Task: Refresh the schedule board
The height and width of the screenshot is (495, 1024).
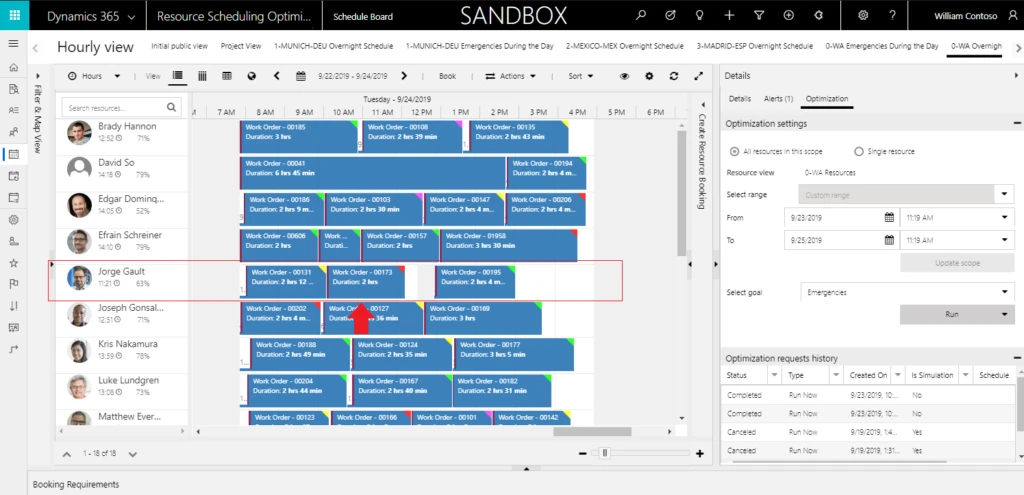Action: (x=673, y=76)
